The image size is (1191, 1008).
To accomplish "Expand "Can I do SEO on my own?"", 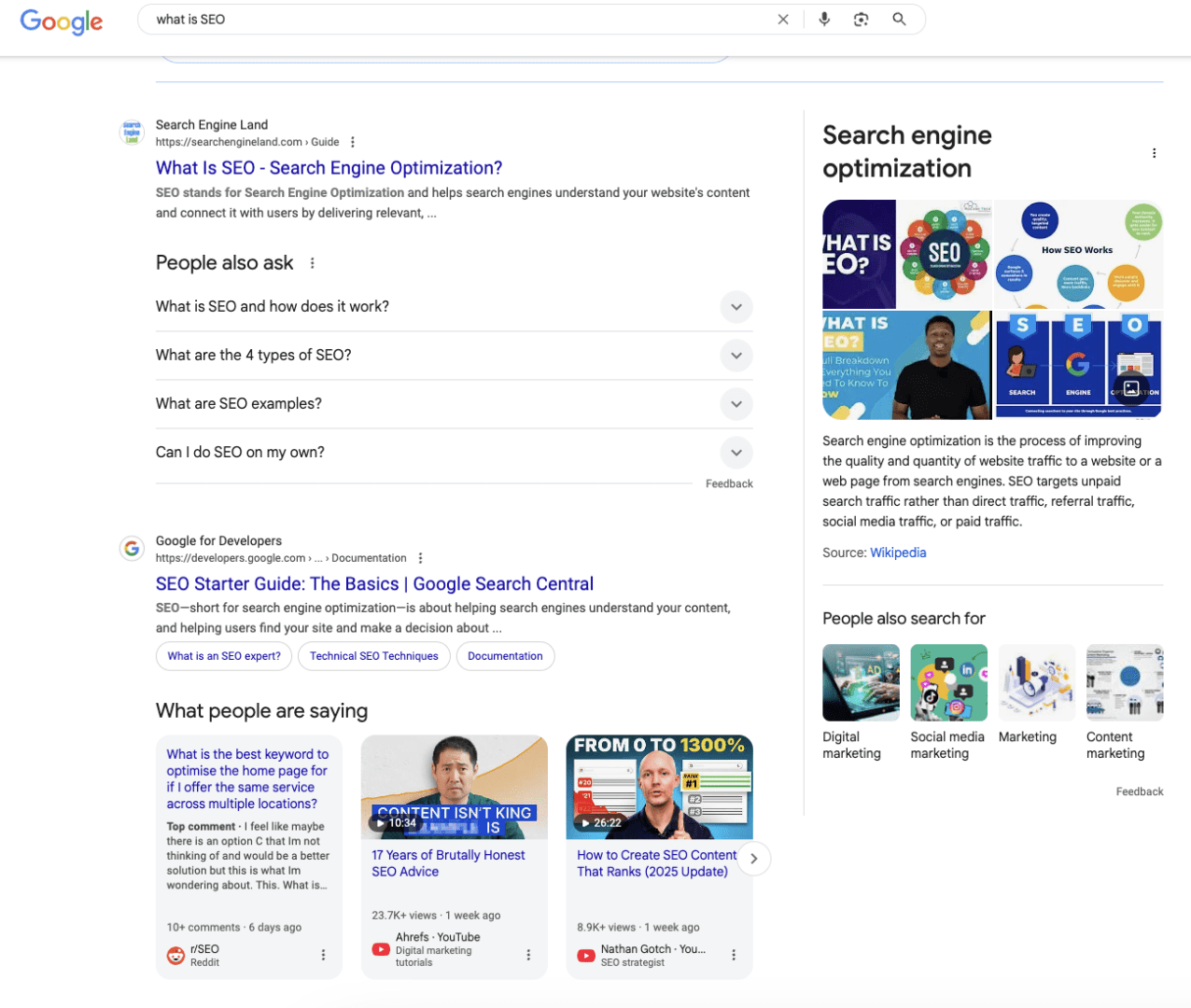I will pos(455,453).
